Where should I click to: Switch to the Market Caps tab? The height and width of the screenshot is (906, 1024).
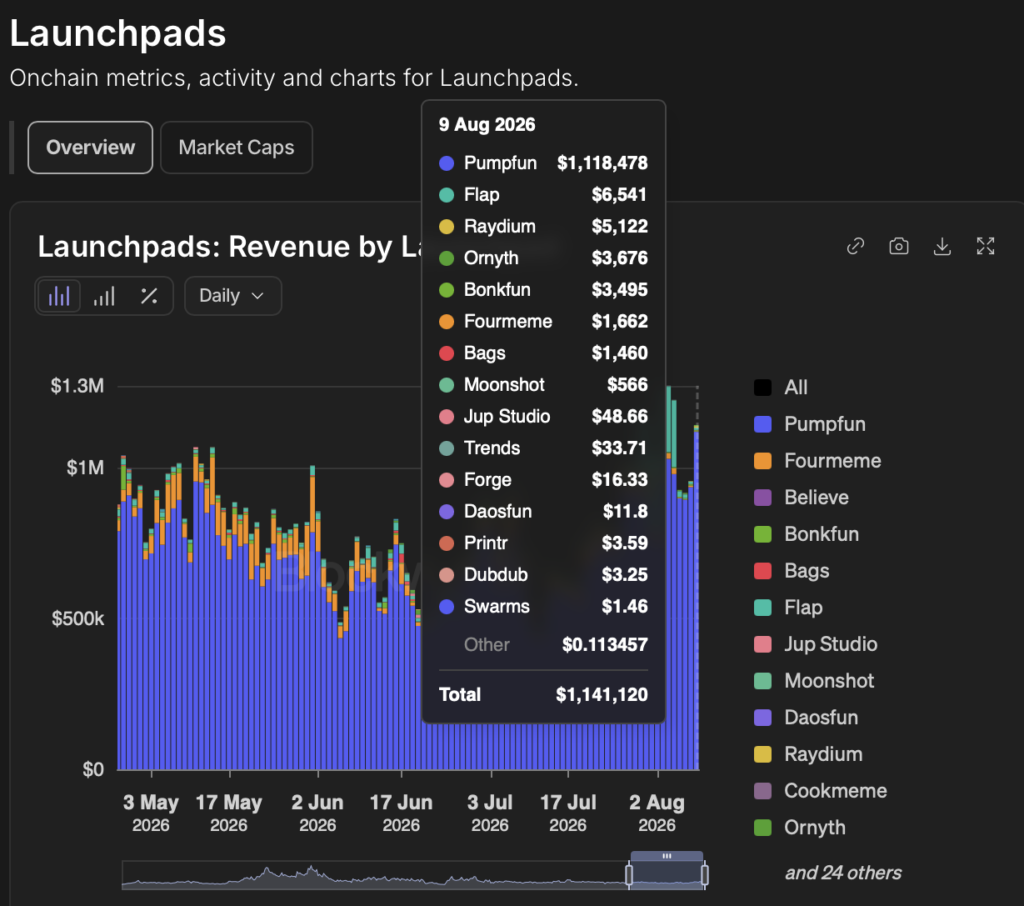236,148
